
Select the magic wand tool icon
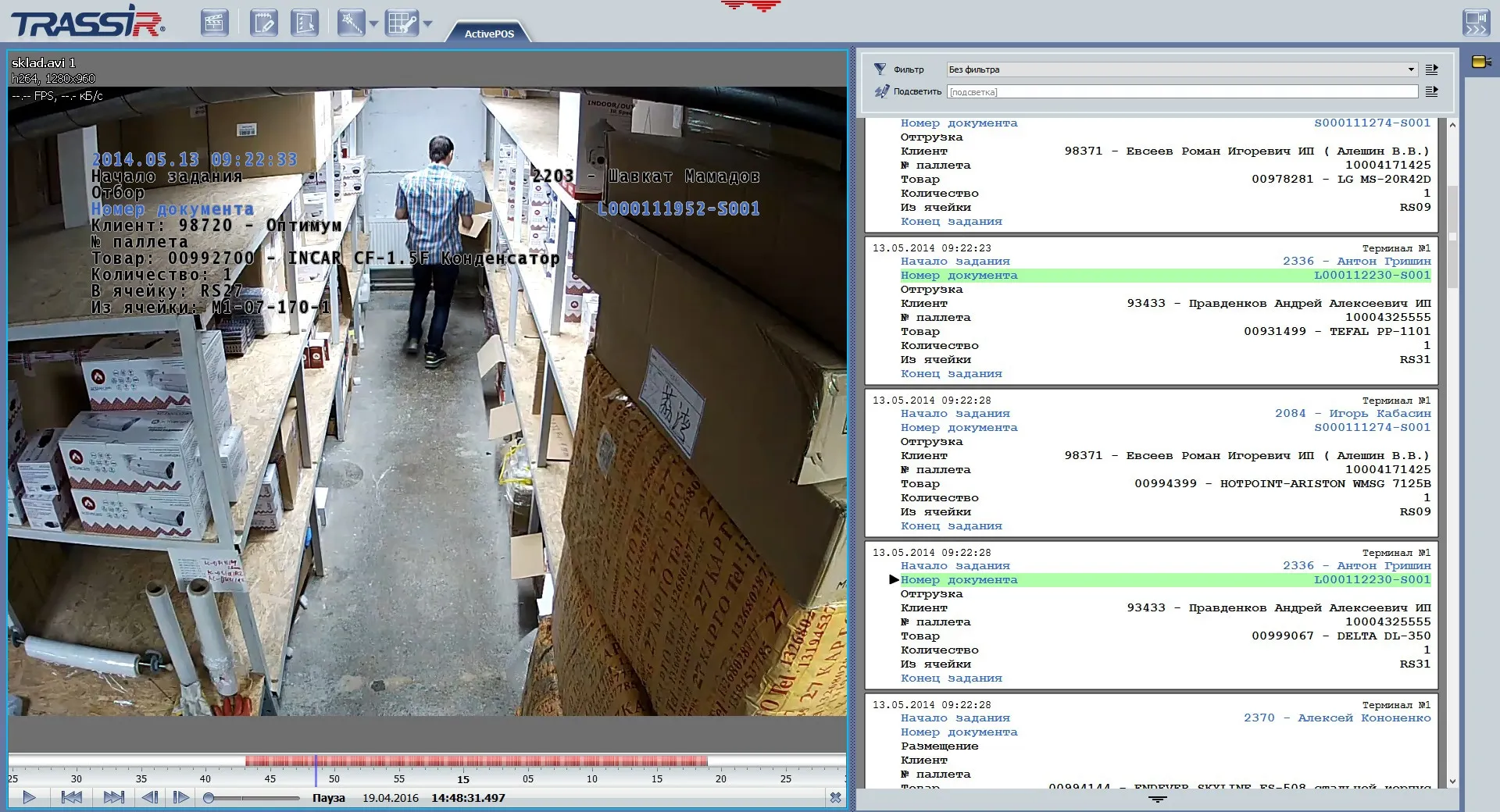coord(350,23)
